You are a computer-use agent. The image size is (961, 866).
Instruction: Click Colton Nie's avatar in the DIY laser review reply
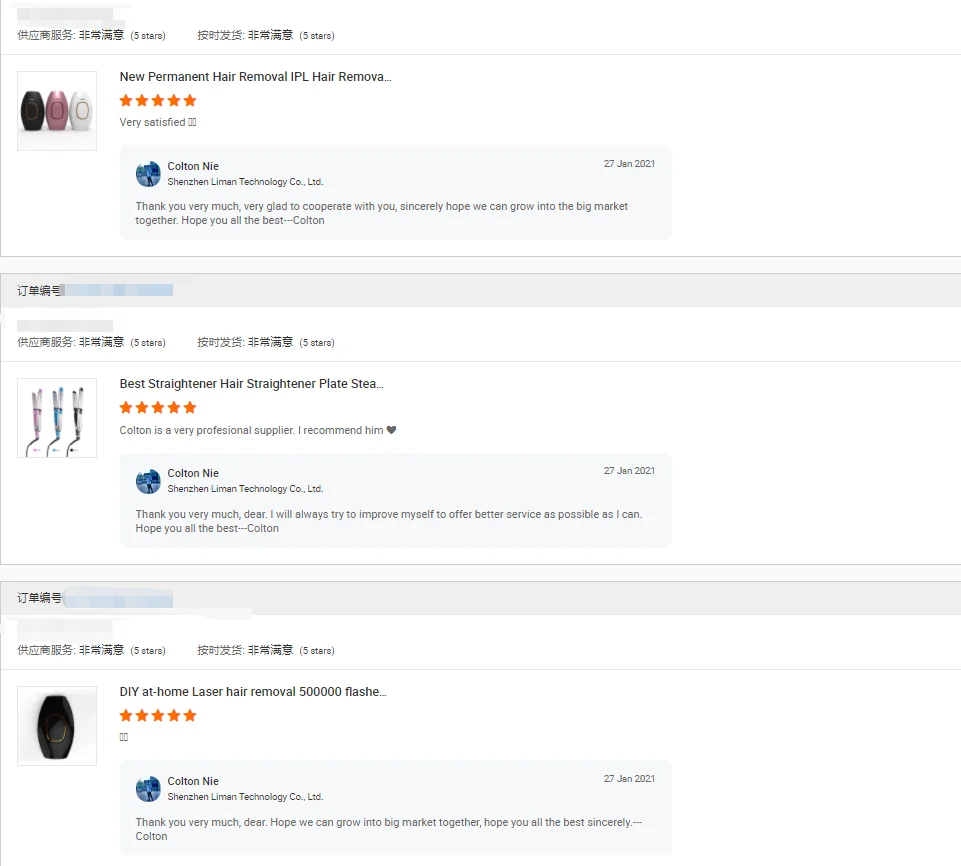pos(148,789)
